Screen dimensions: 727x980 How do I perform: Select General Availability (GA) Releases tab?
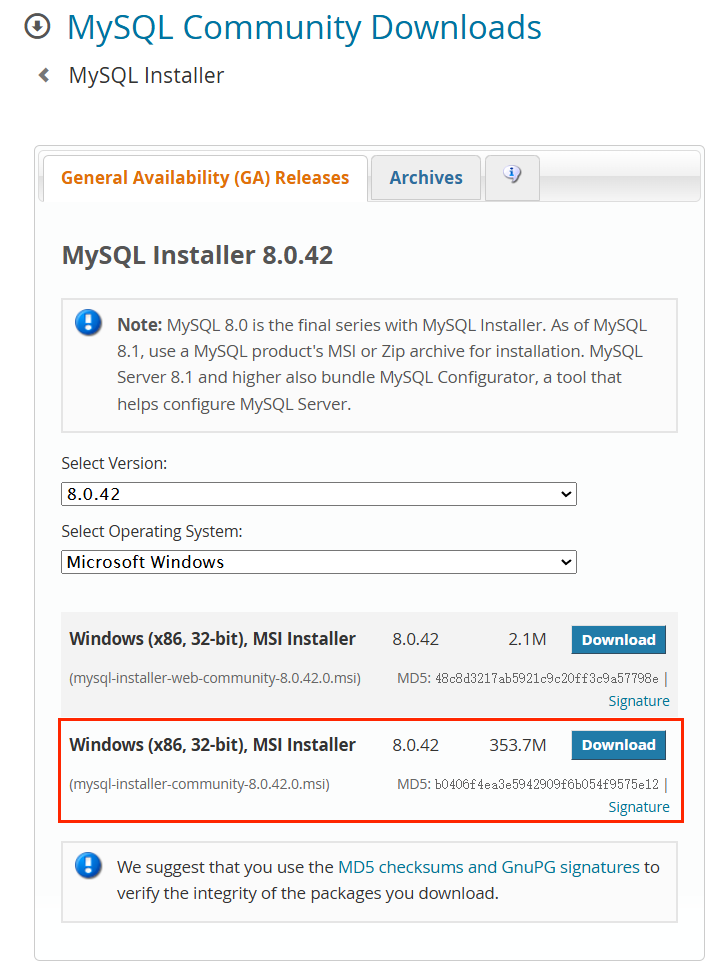tap(205, 178)
